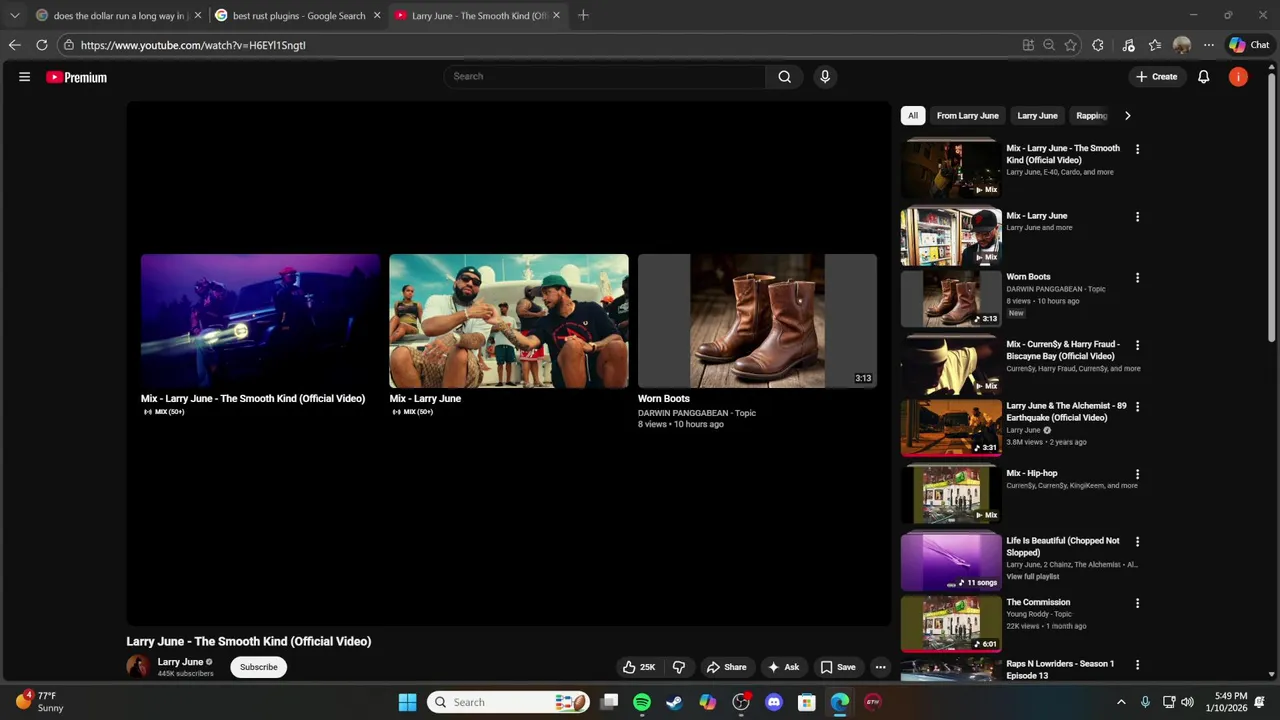Open options for Mix - Hip-hop item
The image size is (1280, 720).
(1137, 474)
